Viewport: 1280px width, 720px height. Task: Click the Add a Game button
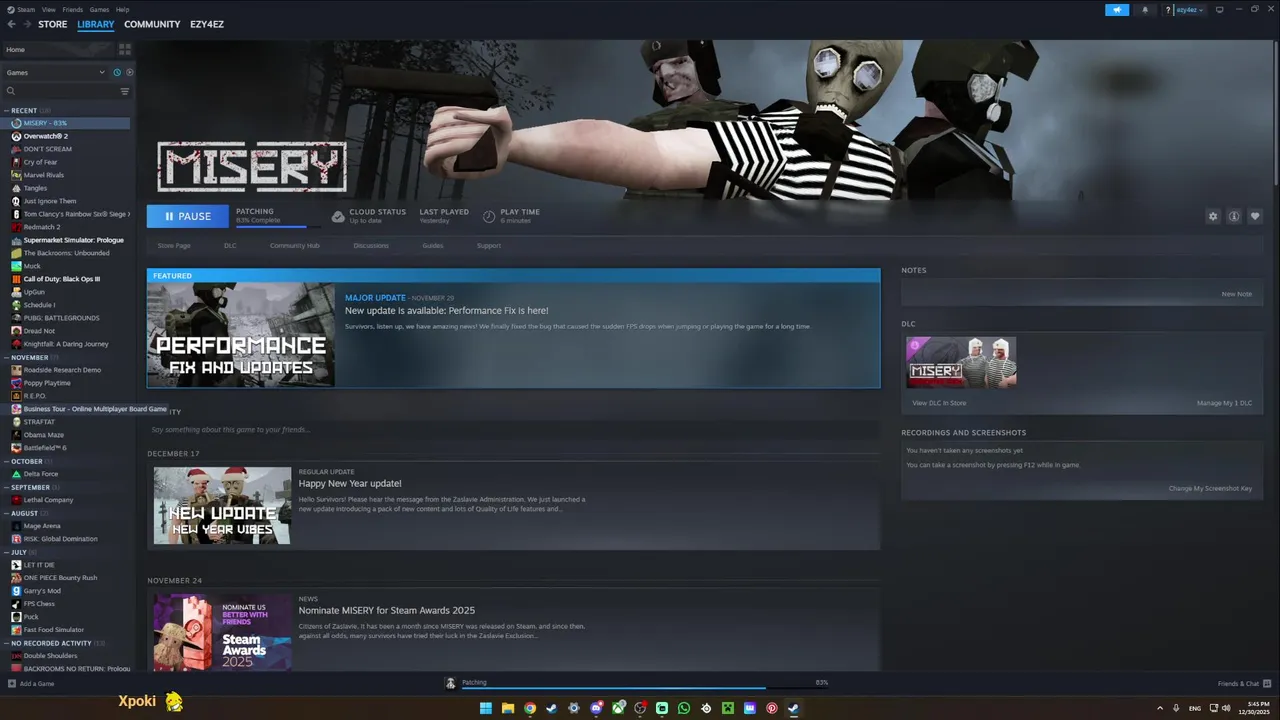(31, 684)
